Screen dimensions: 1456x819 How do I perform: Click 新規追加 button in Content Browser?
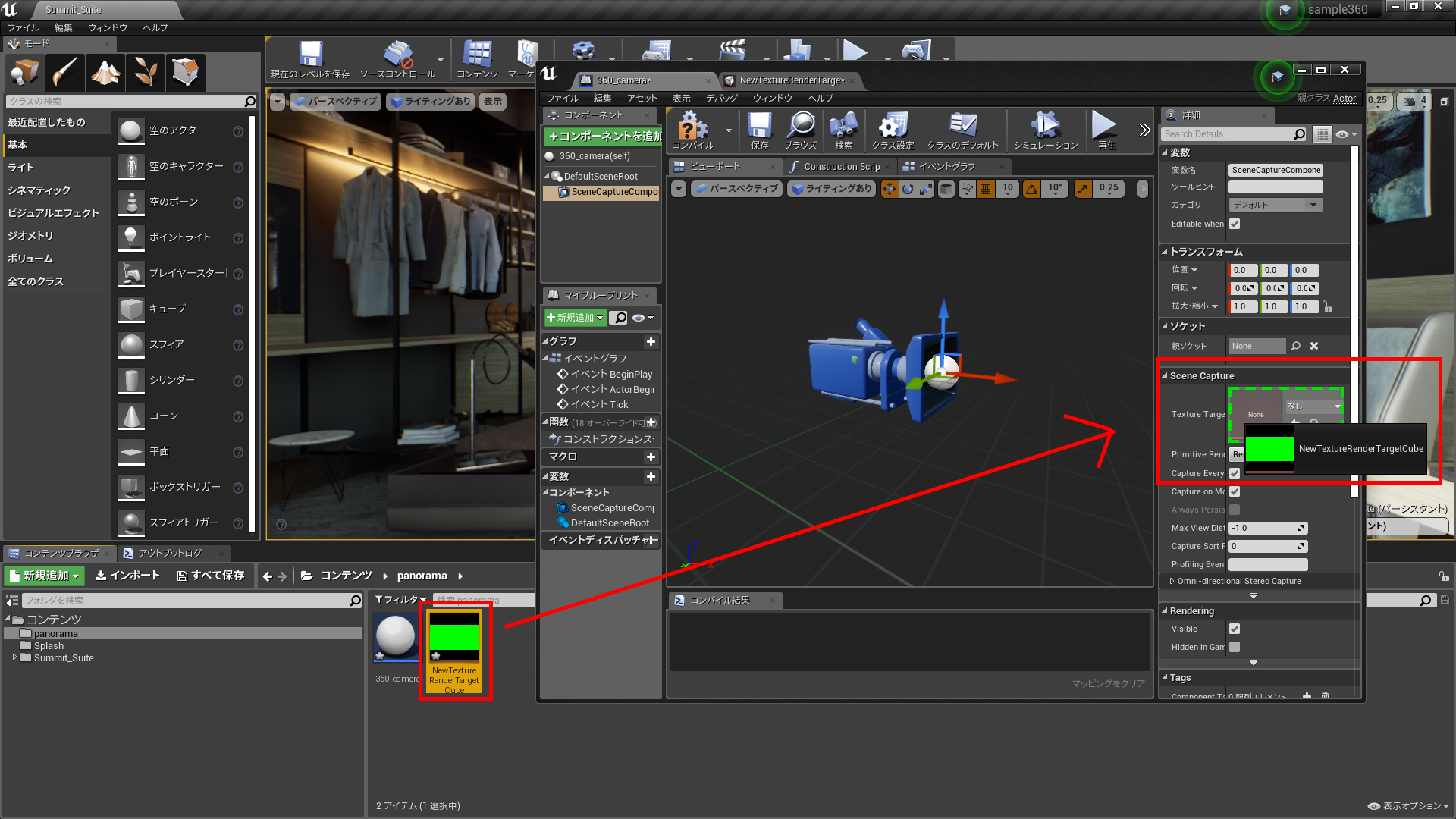click(44, 576)
